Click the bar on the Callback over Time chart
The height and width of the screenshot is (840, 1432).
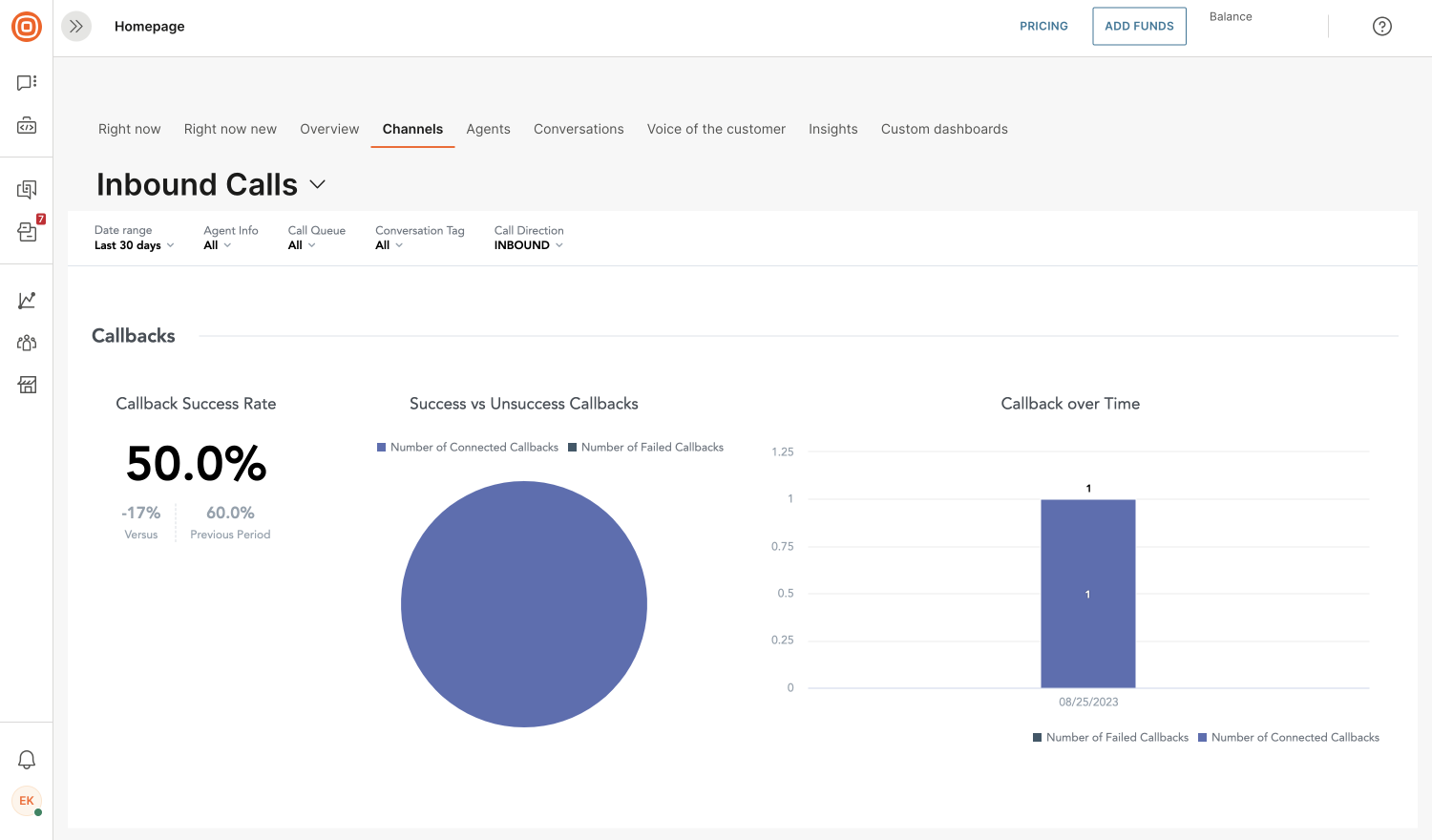[1087, 592]
